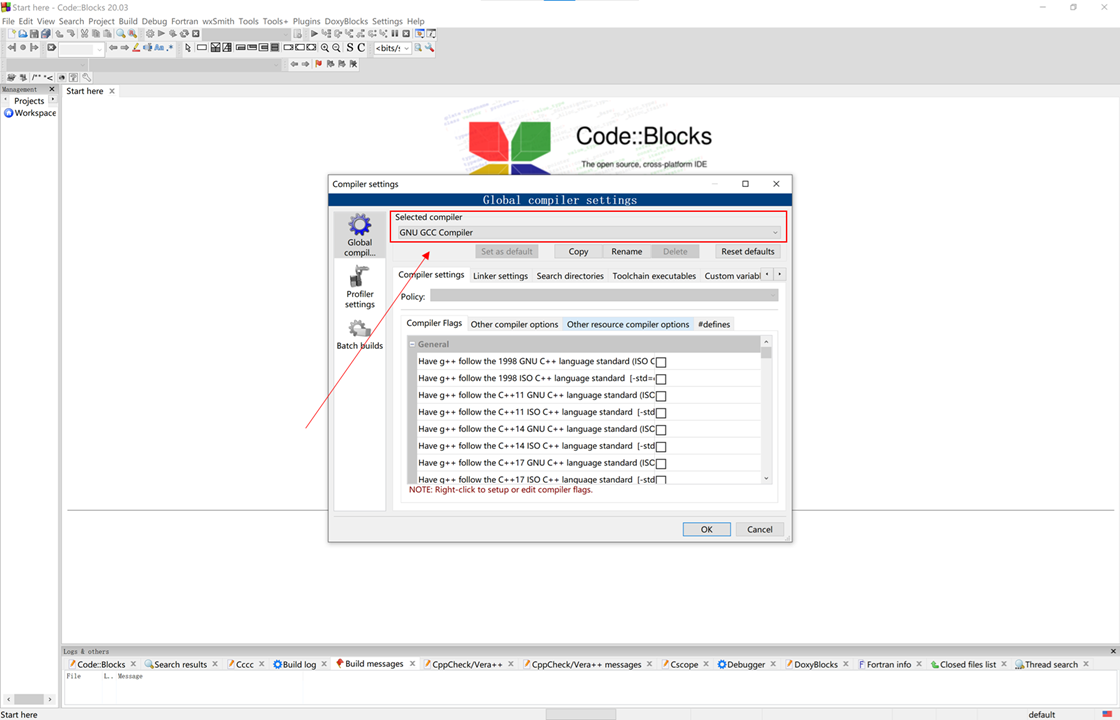1120x720 pixels.
Task: Open the Other compiler options tab
Action: 514,324
